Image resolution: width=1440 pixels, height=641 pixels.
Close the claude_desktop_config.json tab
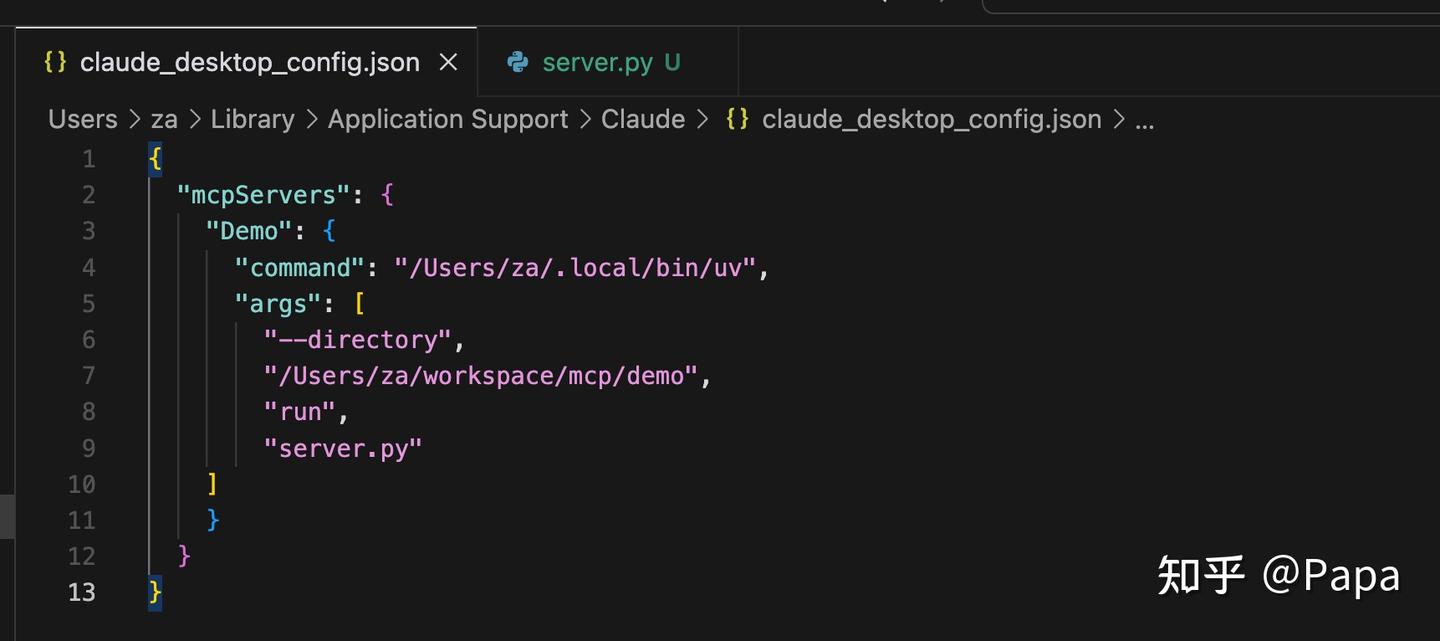(449, 62)
